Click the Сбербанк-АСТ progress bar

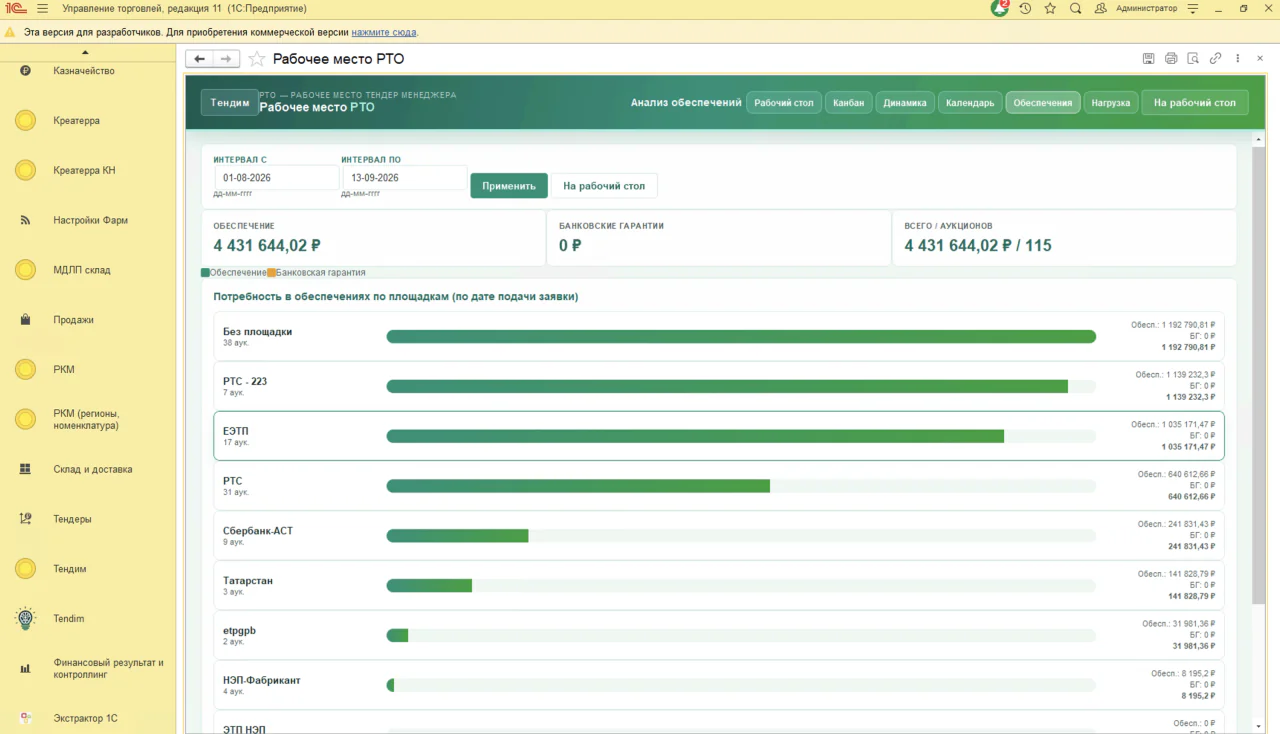(741, 536)
